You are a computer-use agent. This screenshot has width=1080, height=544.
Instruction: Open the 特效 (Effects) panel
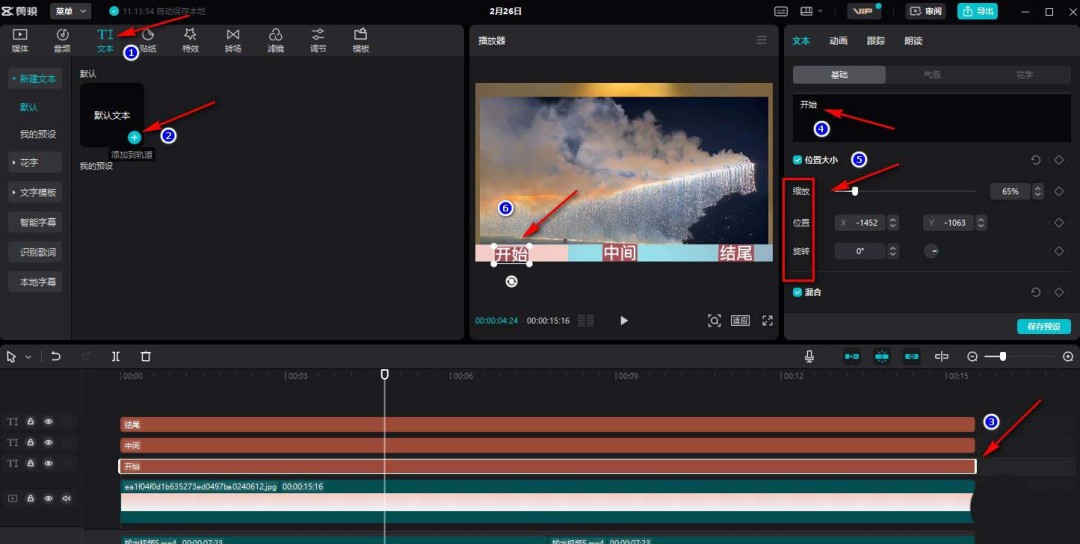(x=190, y=40)
